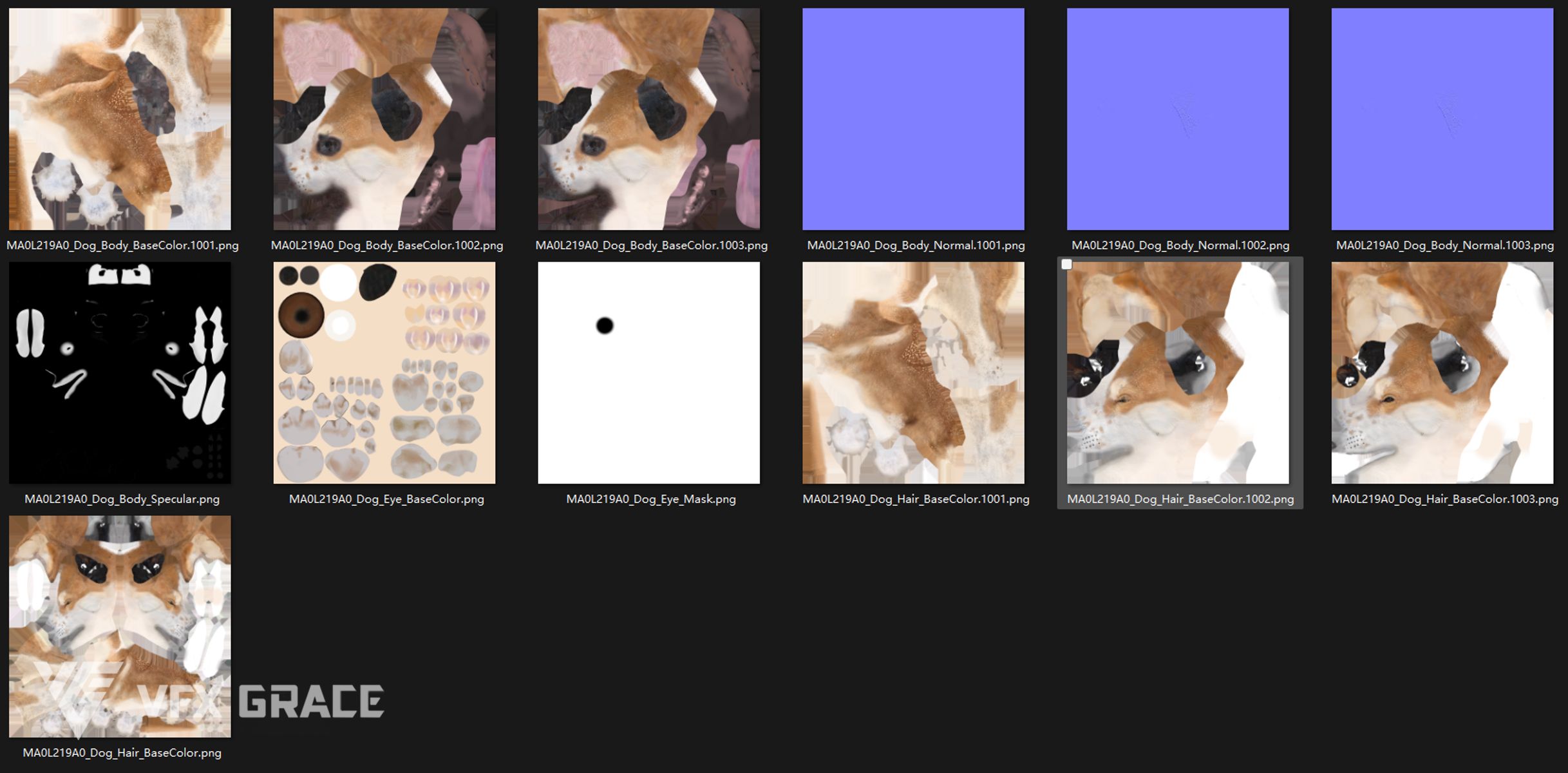Select the Dog_Body_Normal.1001.png normal map
Image resolution: width=1568 pixels, height=773 pixels.
[x=914, y=119]
